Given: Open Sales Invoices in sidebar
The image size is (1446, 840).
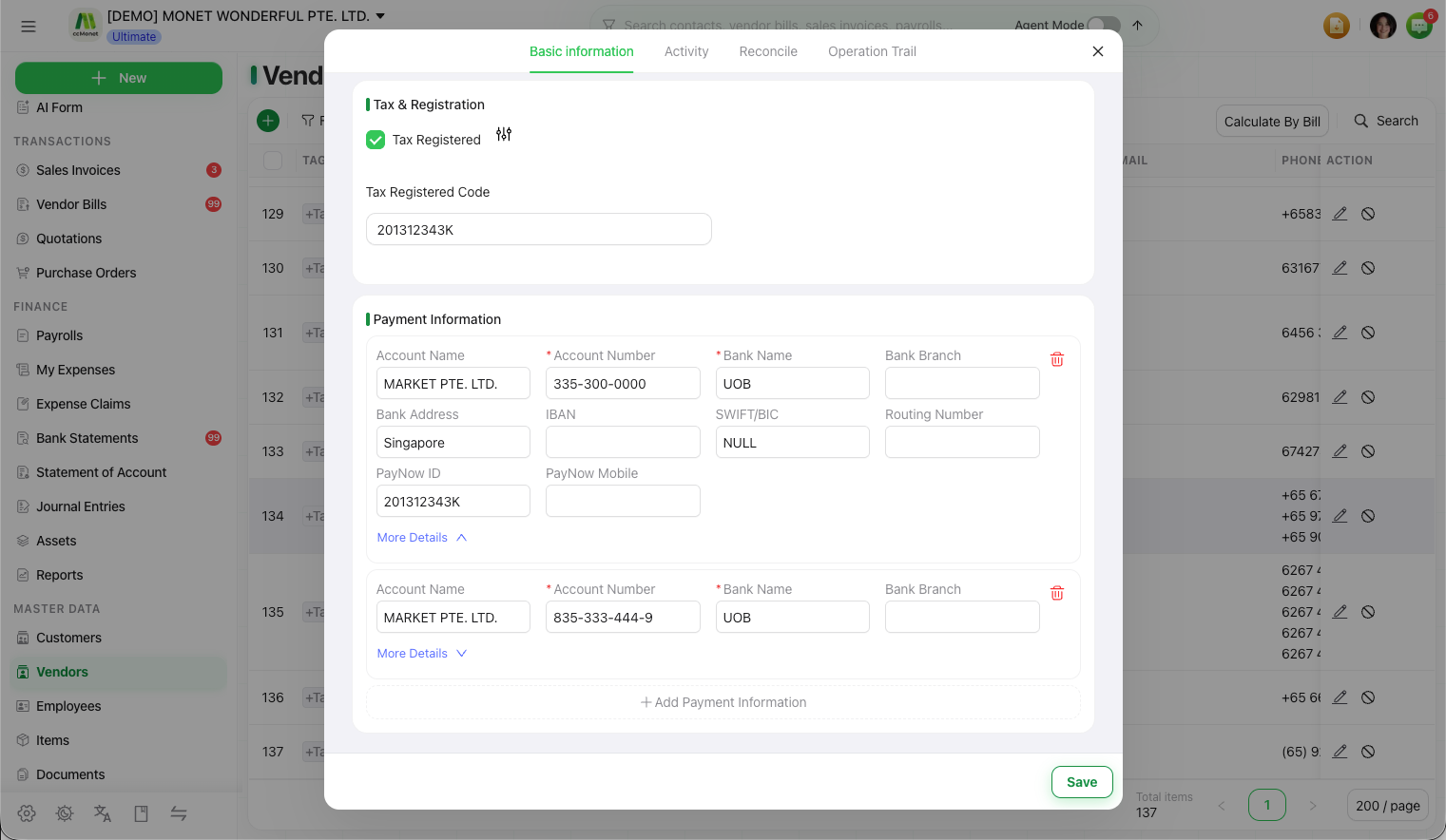Looking at the screenshot, I should point(119,170).
